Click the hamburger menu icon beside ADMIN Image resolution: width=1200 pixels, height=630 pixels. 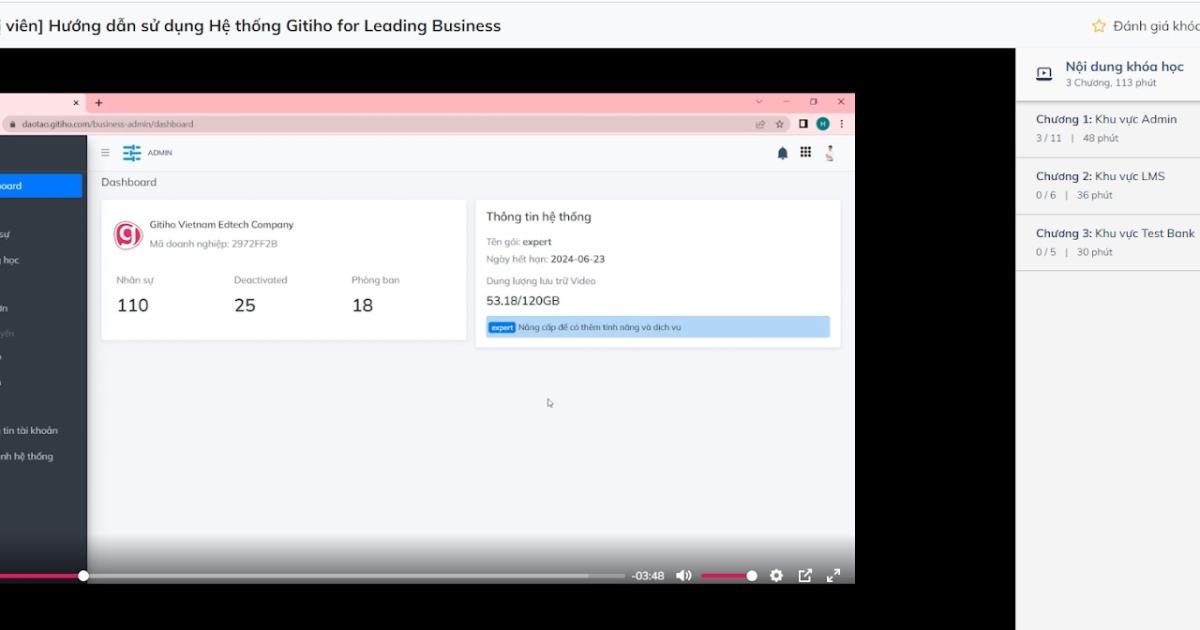point(105,153)
